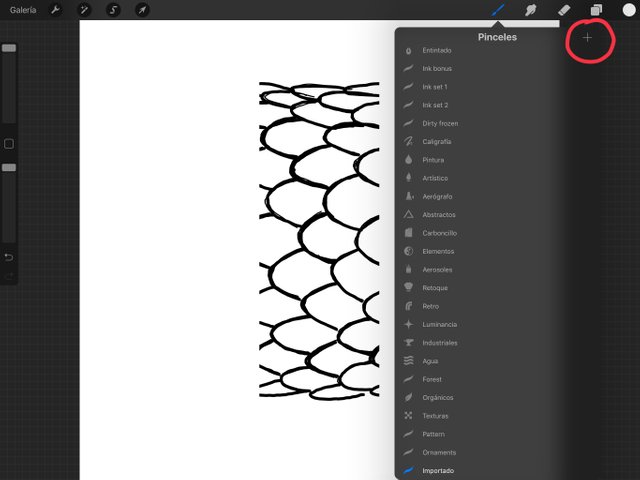Activate the Transform arrow tool
Screen dimensions: 640x480
point(142,10)
